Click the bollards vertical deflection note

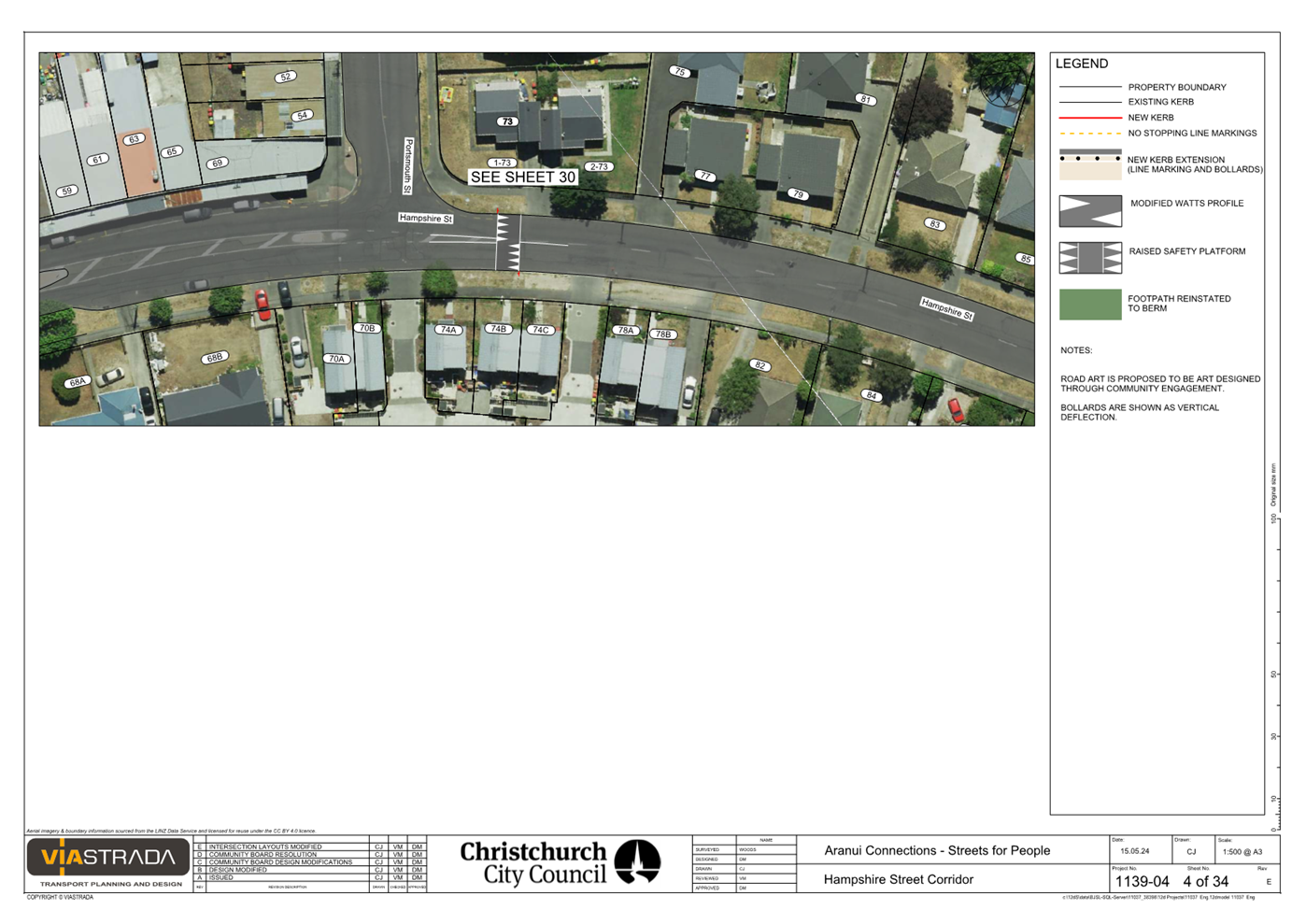coord(1140,412)
